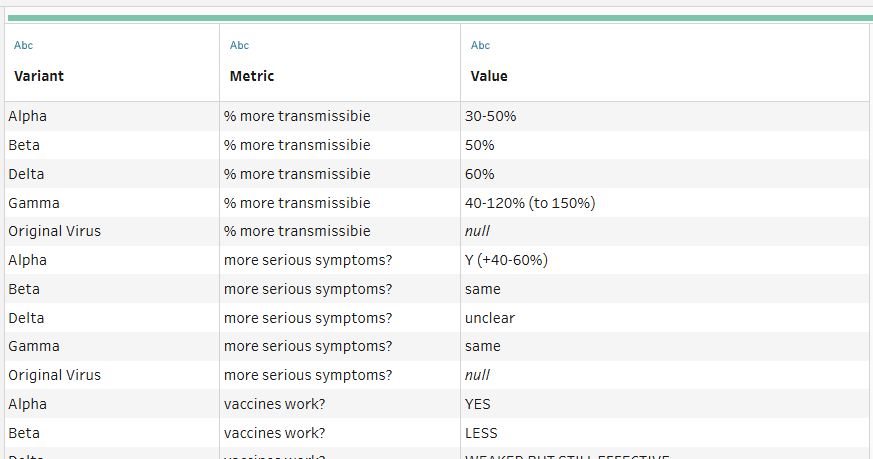
Task: Click the Abc type icon above Variant
Action: coord(23,45)
